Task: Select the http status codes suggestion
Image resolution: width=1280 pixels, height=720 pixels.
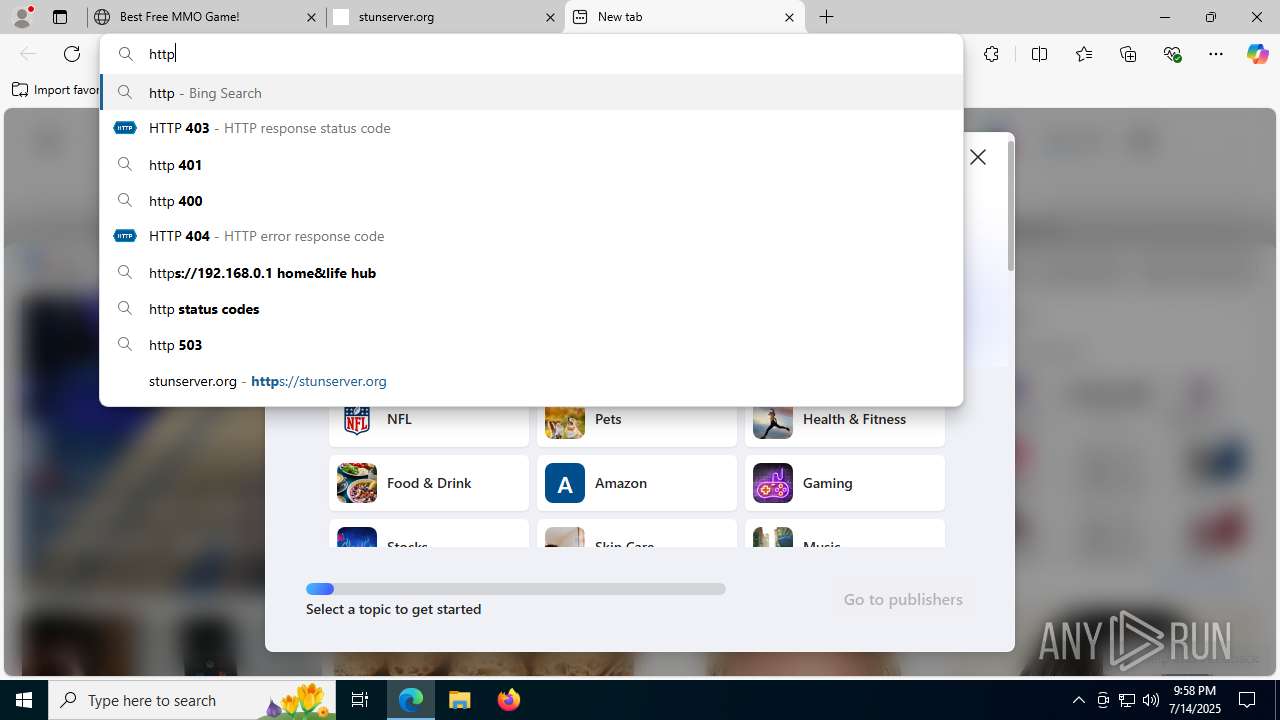Action: coord(532,308)
